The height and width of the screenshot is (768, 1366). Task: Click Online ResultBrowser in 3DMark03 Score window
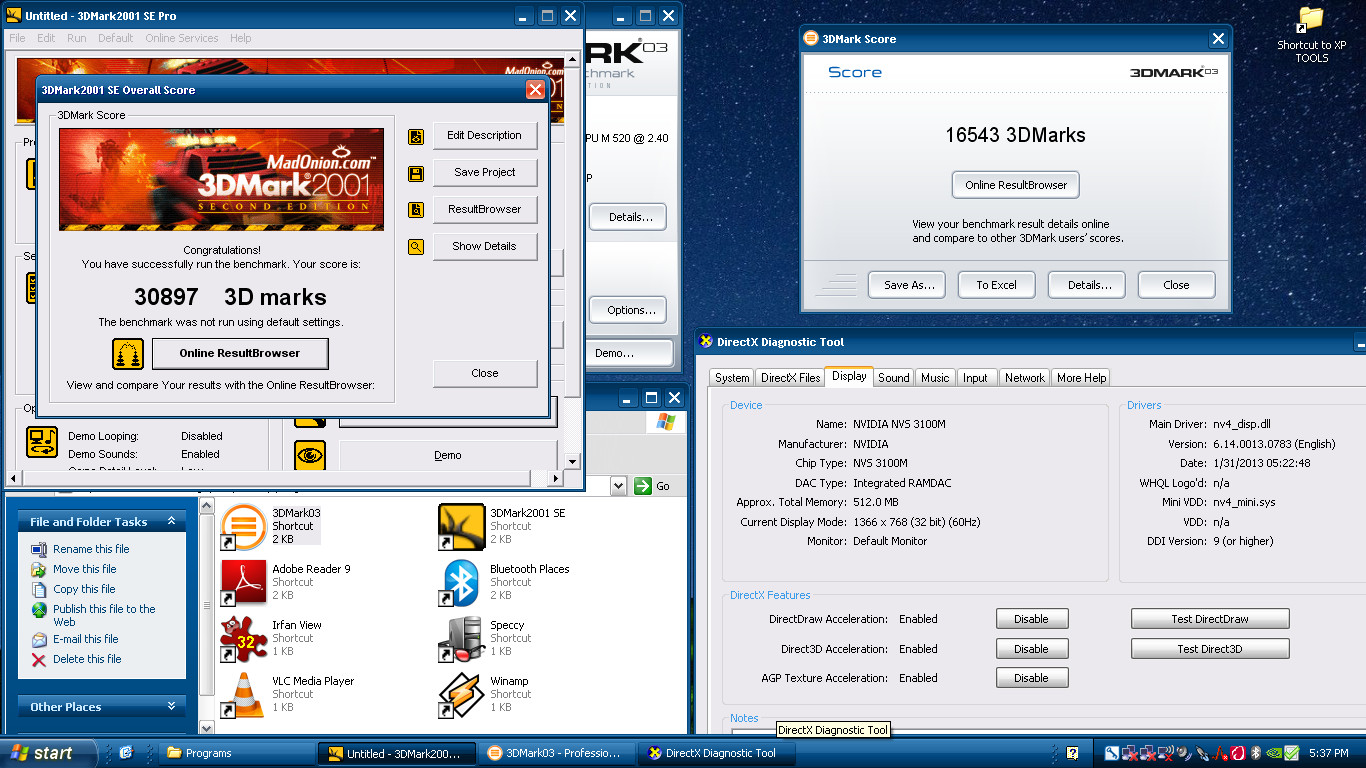[x=1016, y=185]
